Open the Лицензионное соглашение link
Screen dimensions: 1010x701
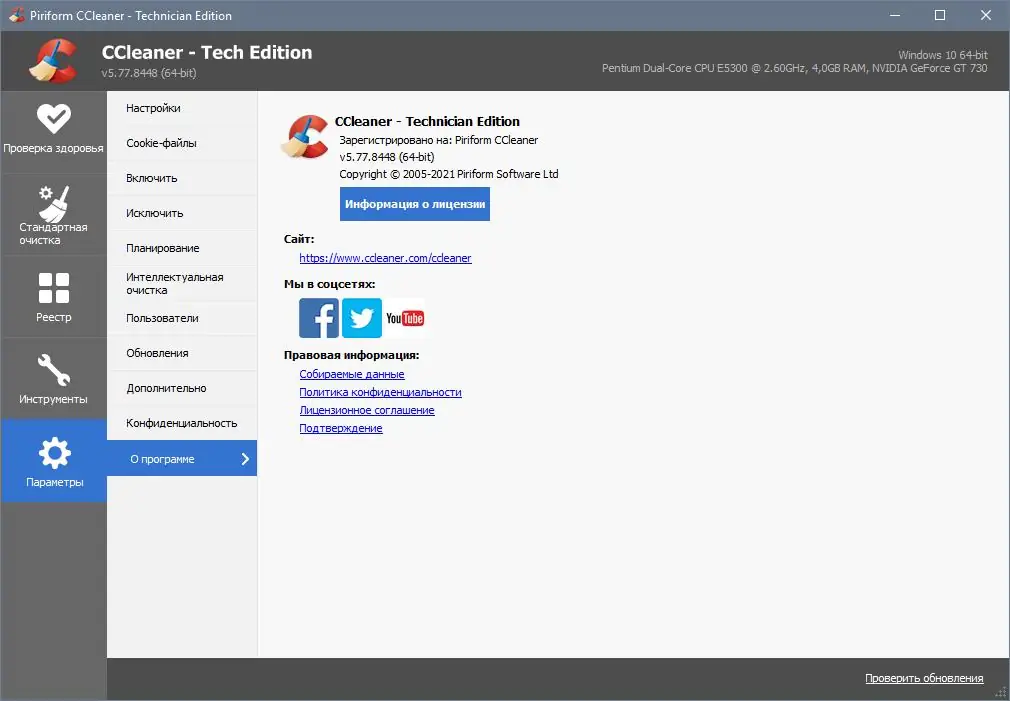click(x=366, y=410)
